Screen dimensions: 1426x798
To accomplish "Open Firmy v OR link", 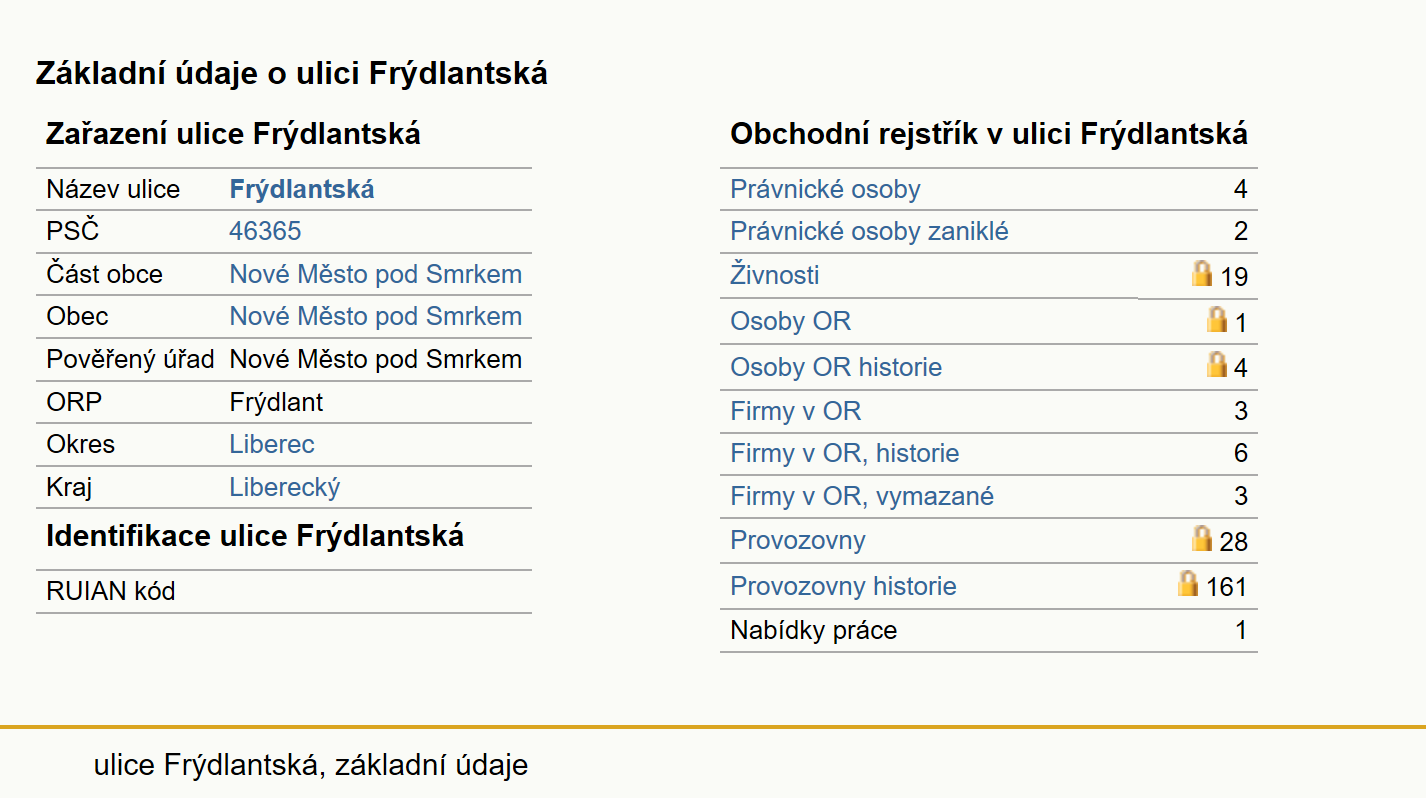I will point(795,411).
